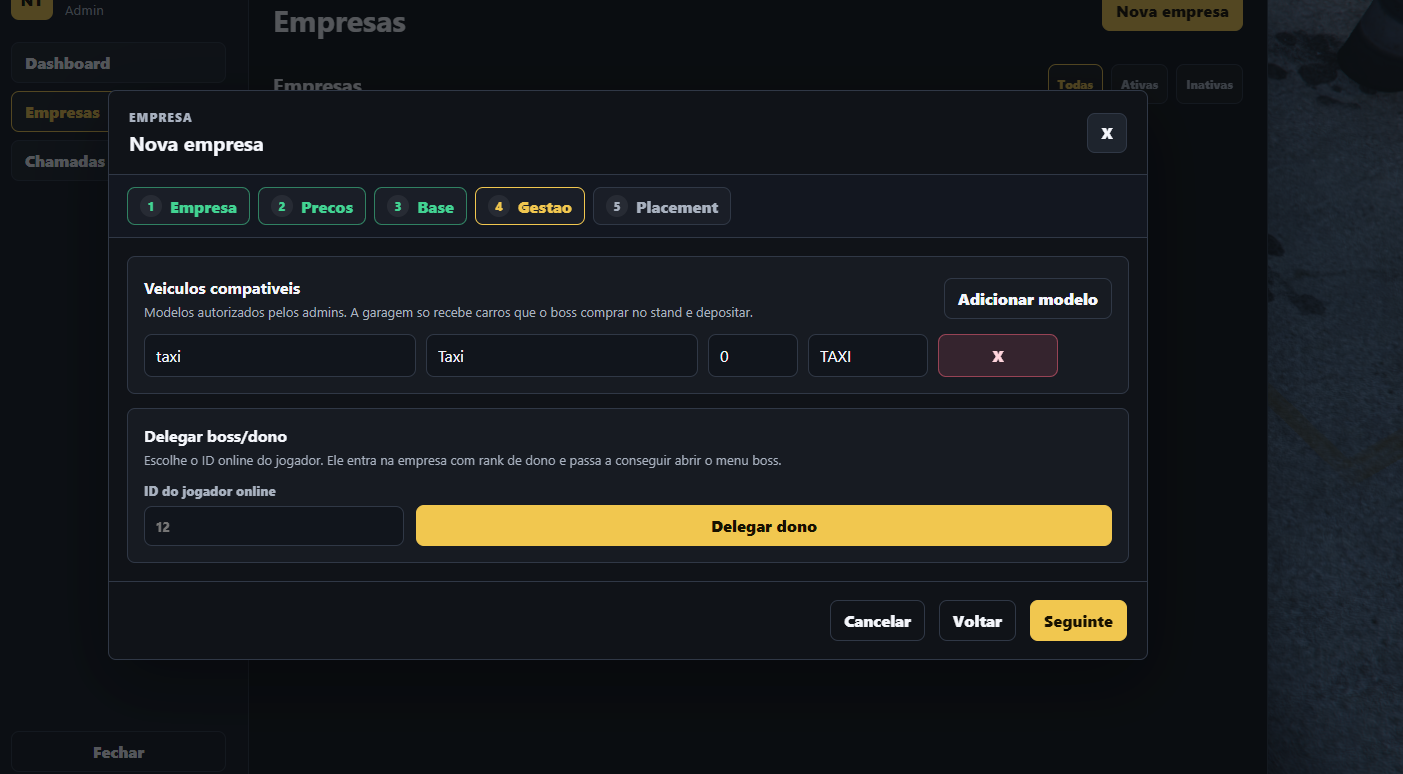Go to step 1 Empresa tab
The width and height of the screenshot is (1403, 774).
188,207
